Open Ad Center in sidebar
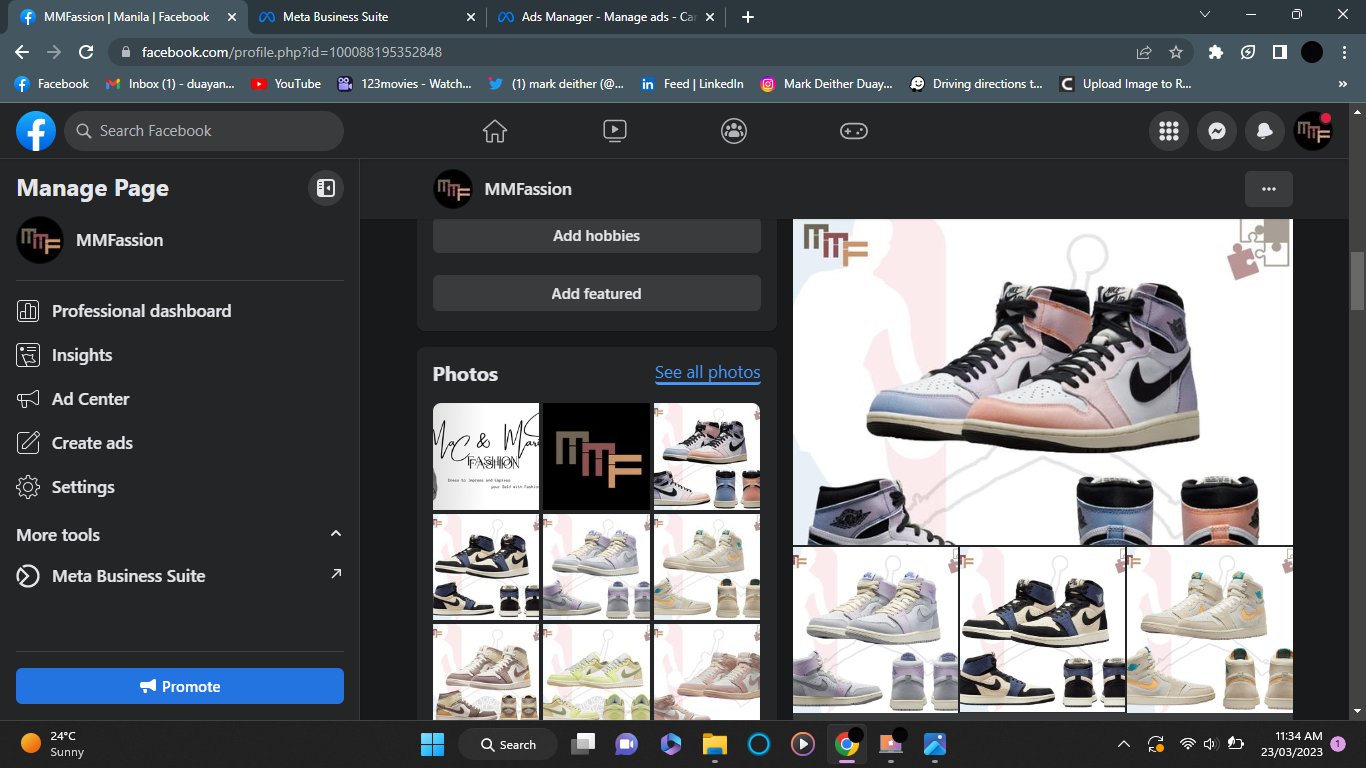This screenshot has height=768, width=1366. coord(180,399)
